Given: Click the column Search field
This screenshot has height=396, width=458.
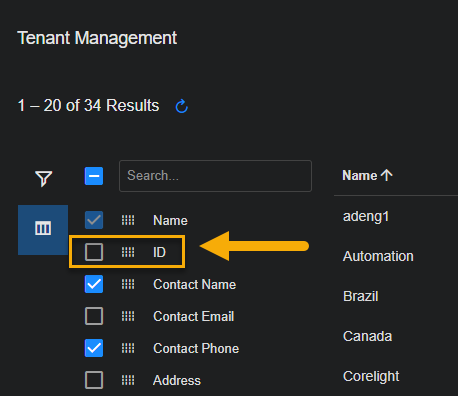Looking at the screenshot, I should pos(215,176).
